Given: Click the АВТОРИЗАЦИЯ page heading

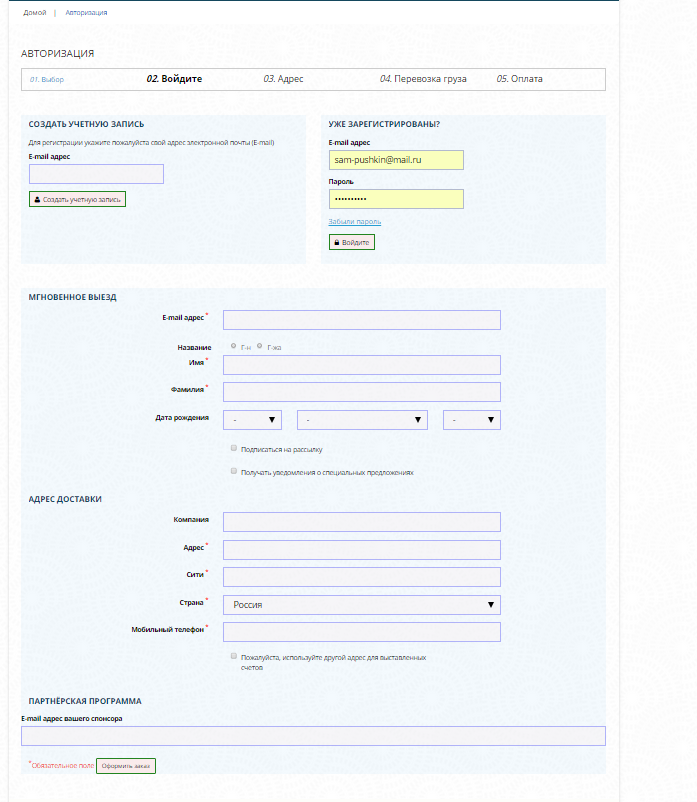Looking at the screenshot, I should click(x=57, y=54).
